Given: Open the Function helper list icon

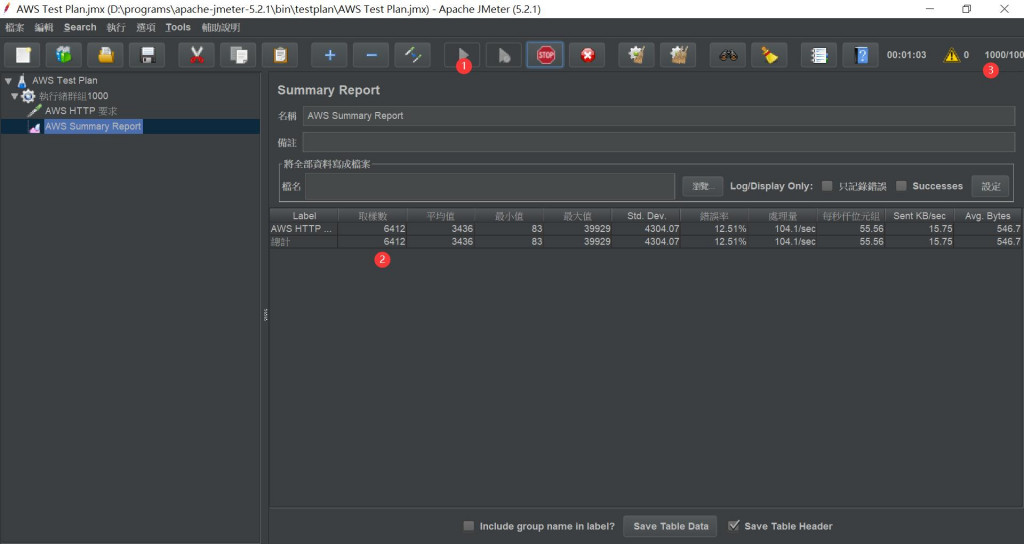Looking at the screenshot, I should (x=819, y=56).
